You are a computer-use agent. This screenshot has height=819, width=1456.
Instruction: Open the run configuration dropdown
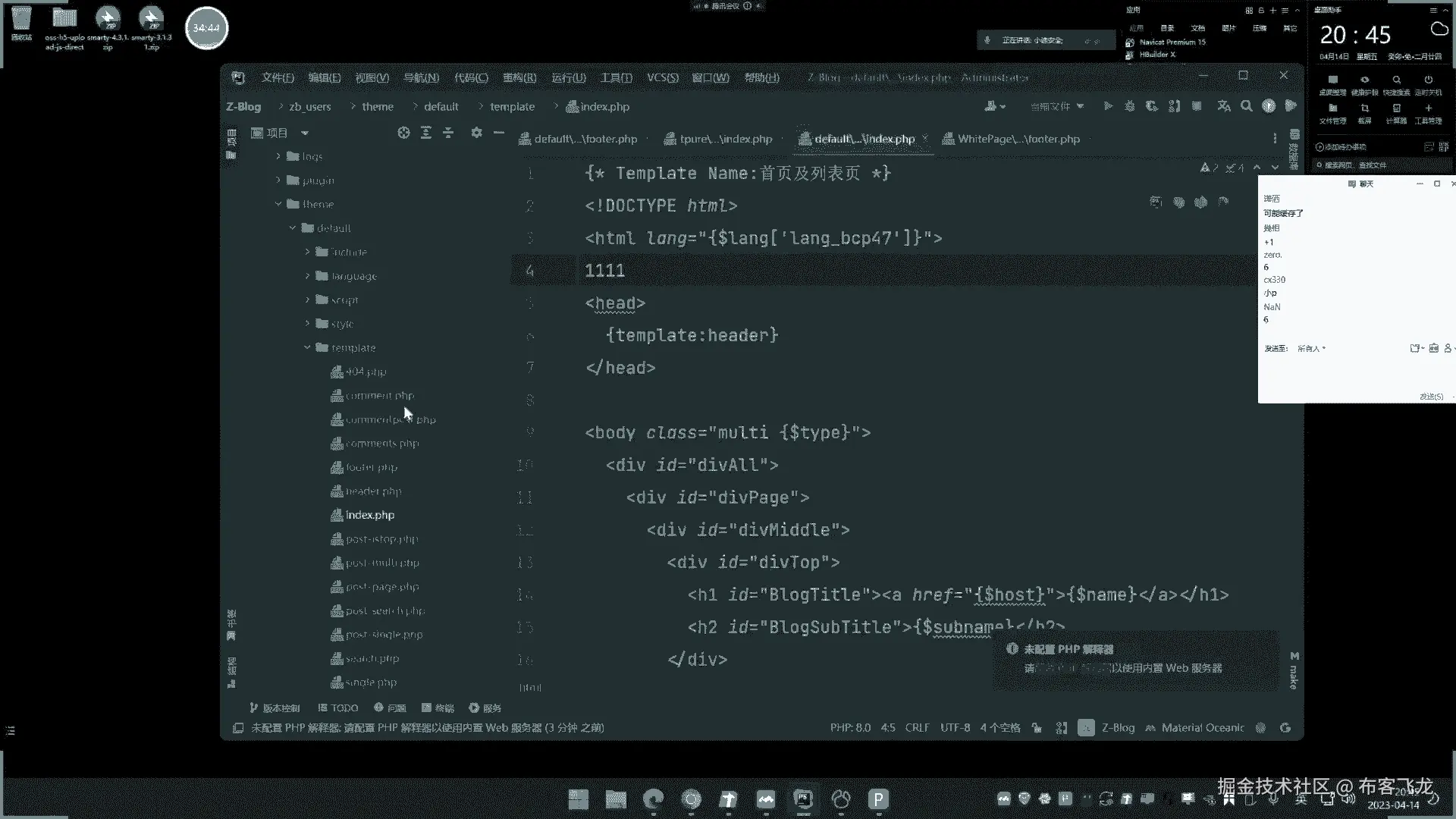(1057, 106)
